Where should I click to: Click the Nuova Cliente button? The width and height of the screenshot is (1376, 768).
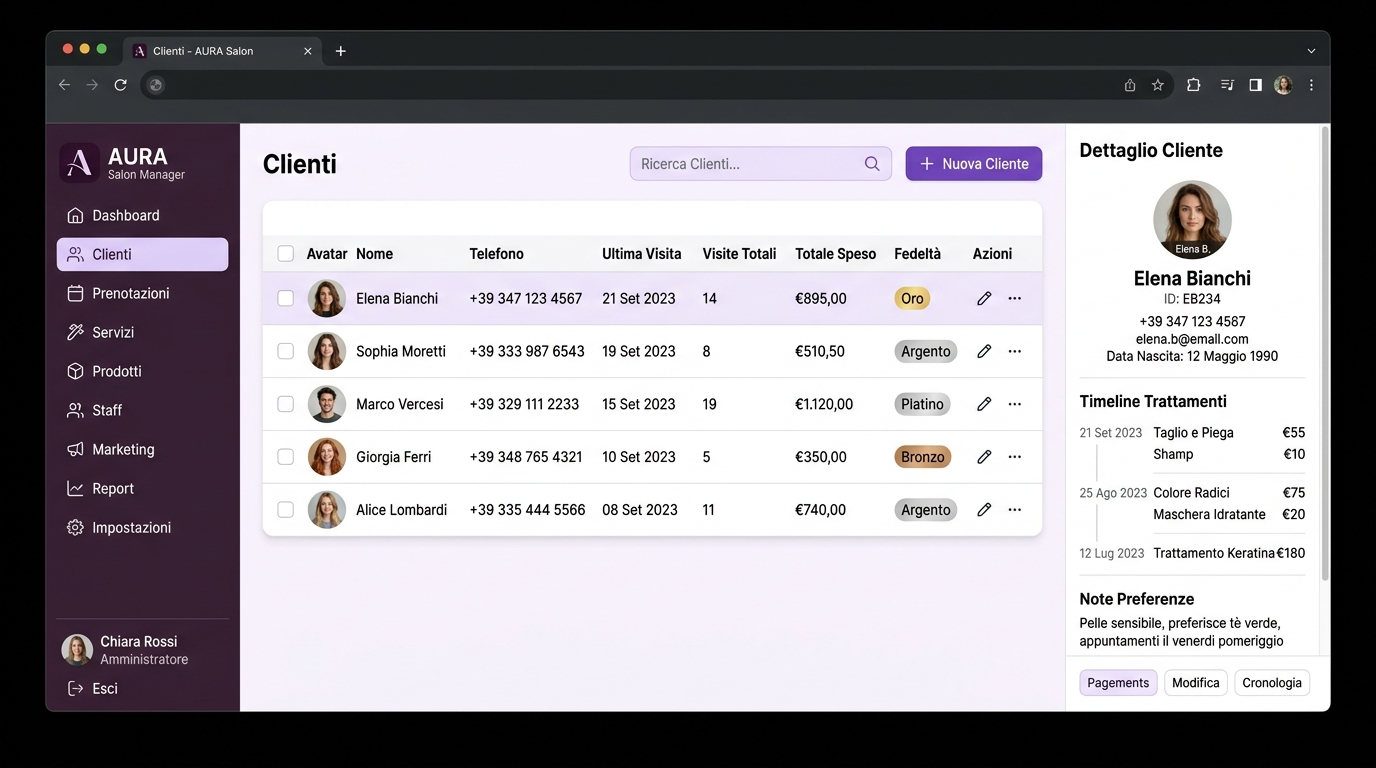pyautogui.click(x=974, y=164)
